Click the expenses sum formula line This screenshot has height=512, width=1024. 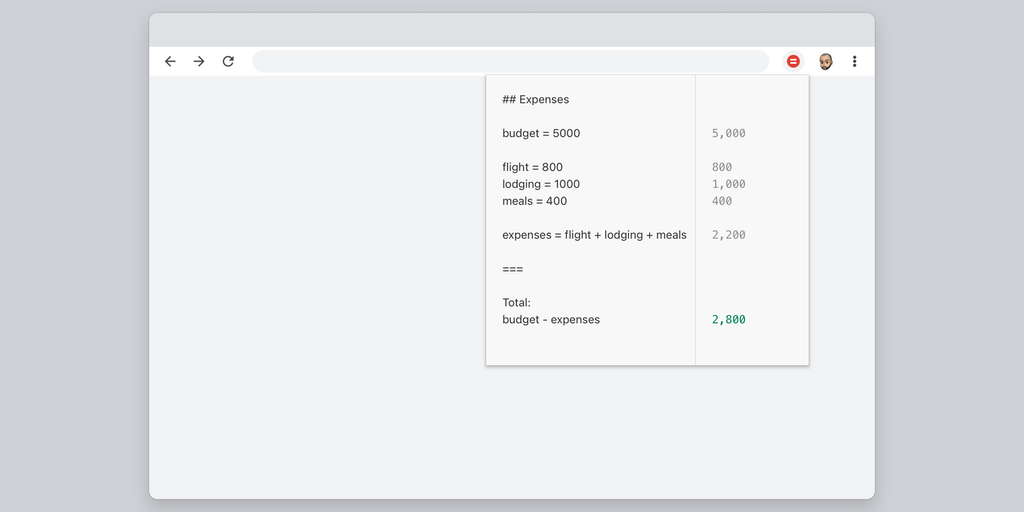tap(594, 235)
